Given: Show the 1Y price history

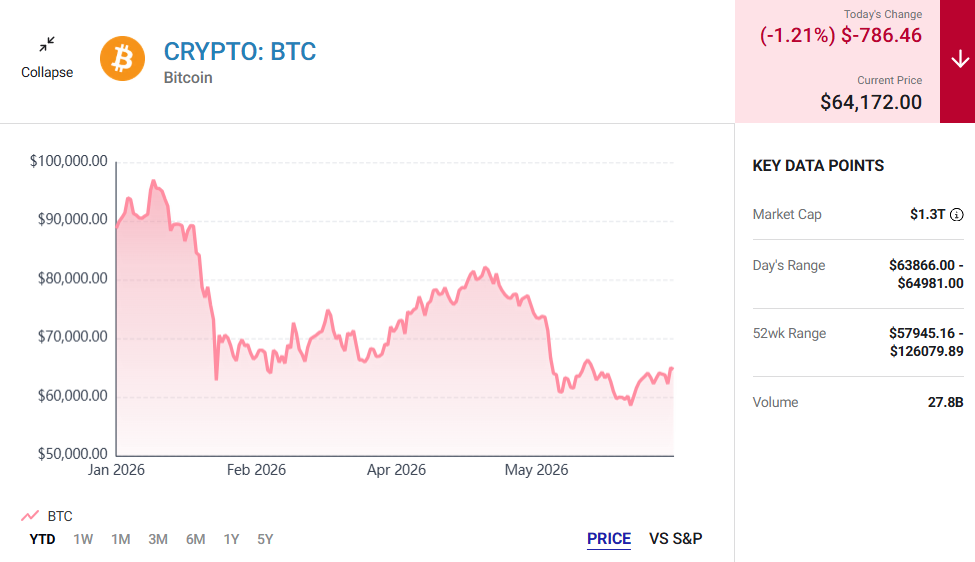Looking at the screenshot, I should tap(231, 539).
